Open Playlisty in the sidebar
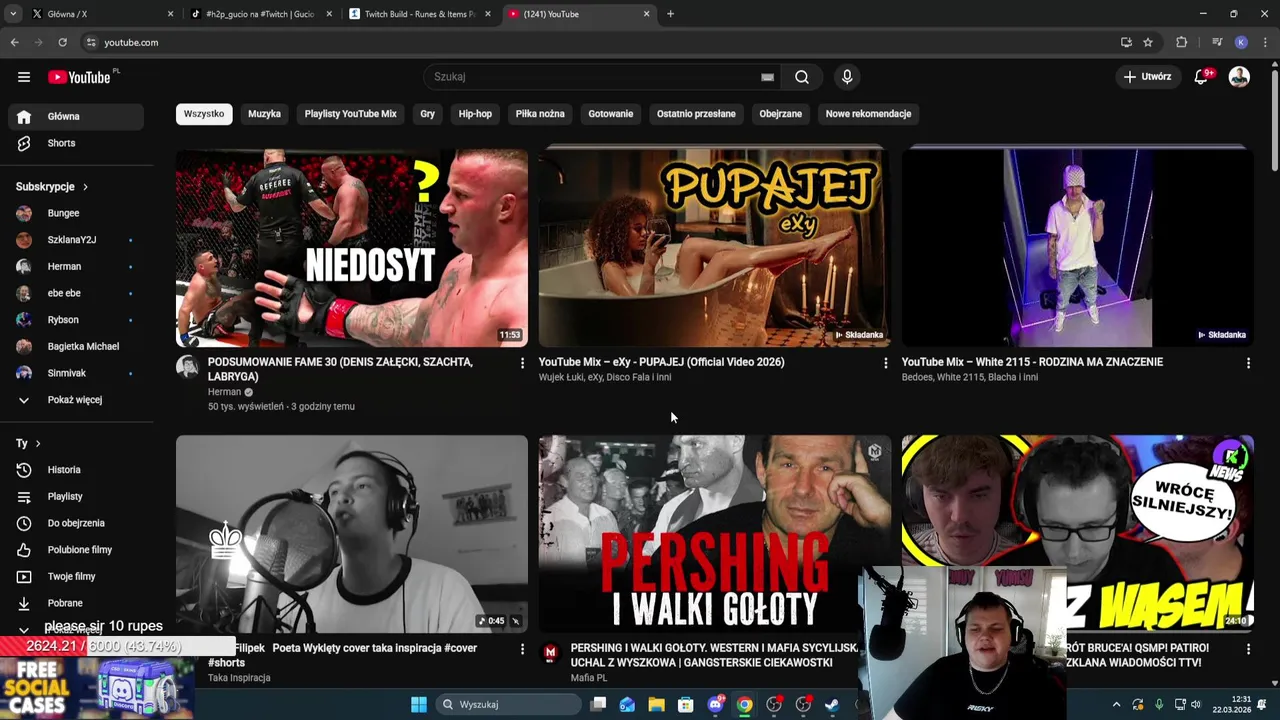The image size is (1280, 720). (x=76, y=496)
